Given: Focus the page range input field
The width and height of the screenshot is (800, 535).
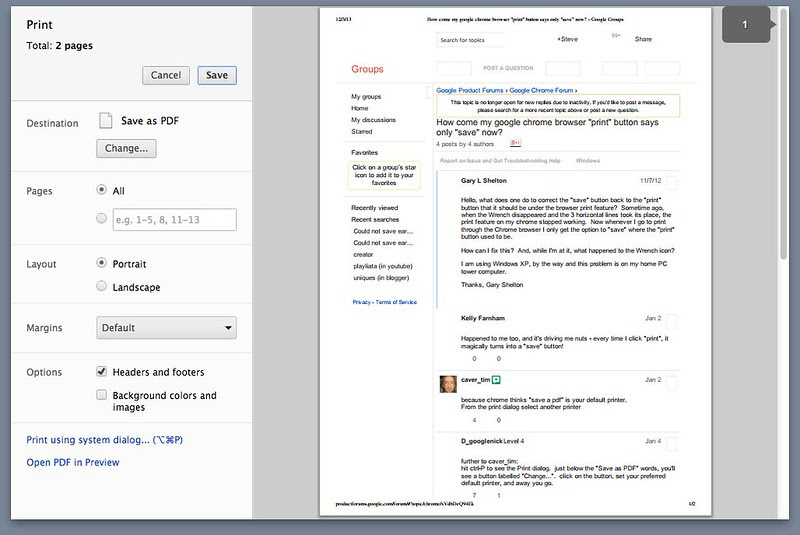Looking at the screenshot, I should pyautogui.click(x=174, y=220).
